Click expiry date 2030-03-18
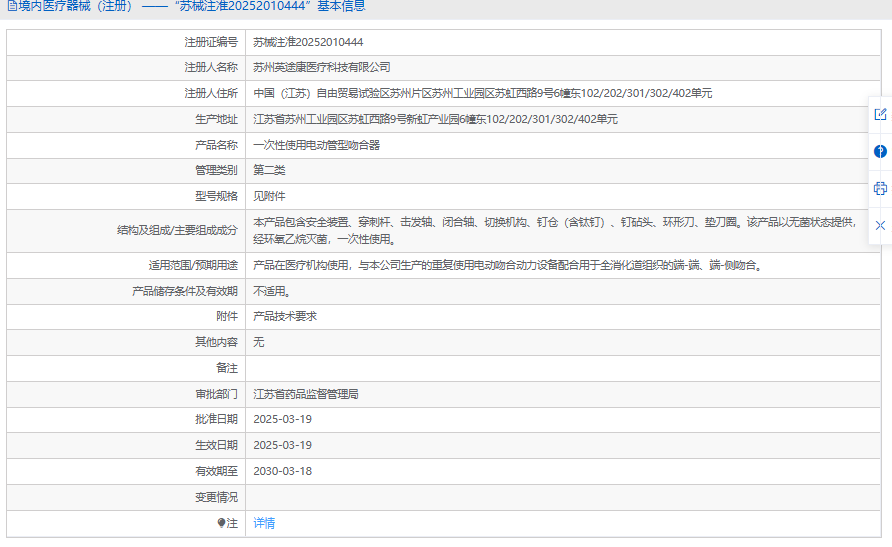Viewport: 892px width, 547px height. [x=282, y=471]
